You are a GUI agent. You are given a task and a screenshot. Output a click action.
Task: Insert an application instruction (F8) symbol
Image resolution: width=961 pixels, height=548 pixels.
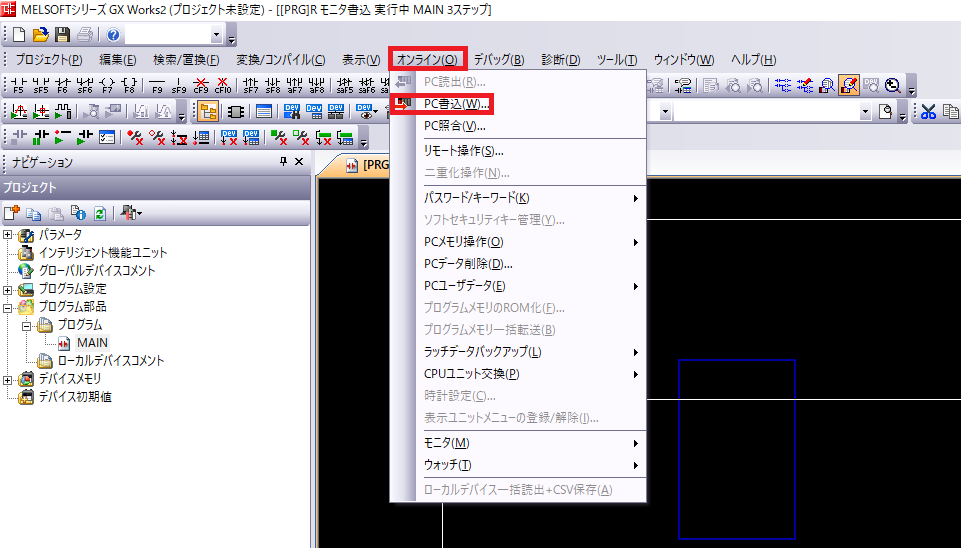coord(129,85)
